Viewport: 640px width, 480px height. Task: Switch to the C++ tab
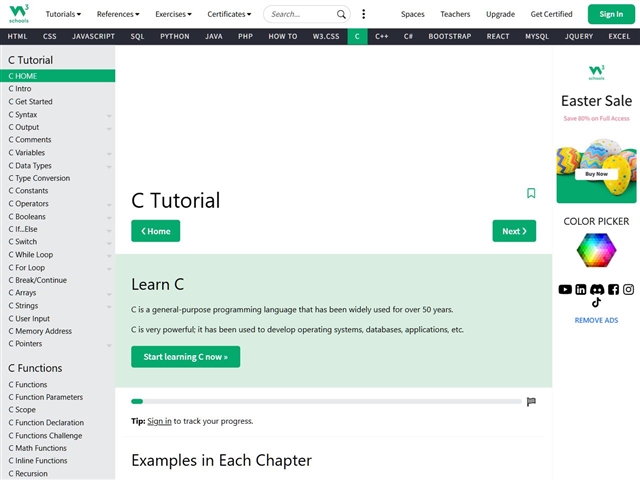[x=382, y=36]
